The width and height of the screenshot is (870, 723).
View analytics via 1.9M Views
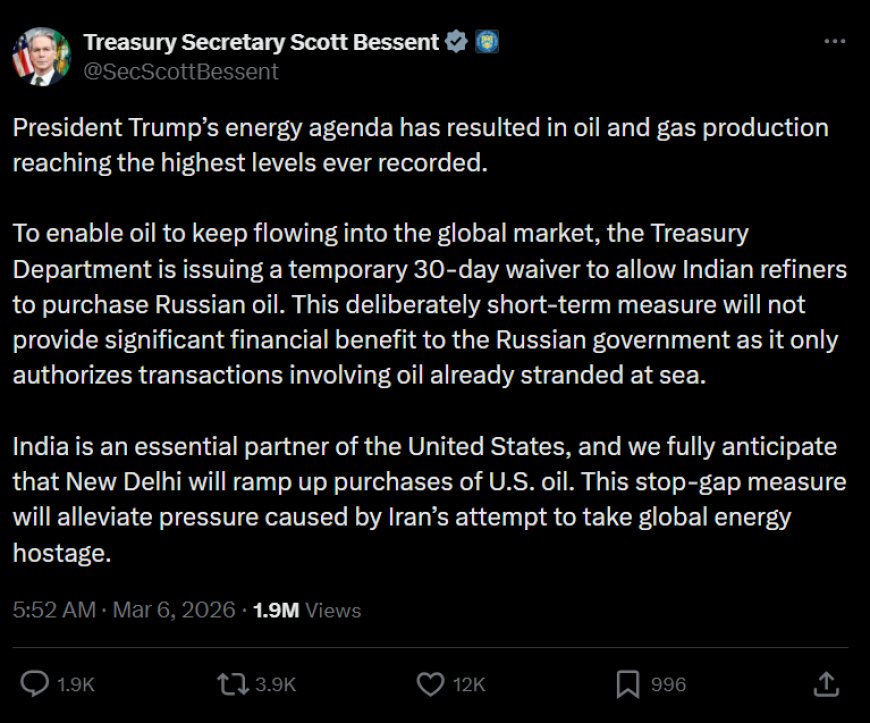308,610
